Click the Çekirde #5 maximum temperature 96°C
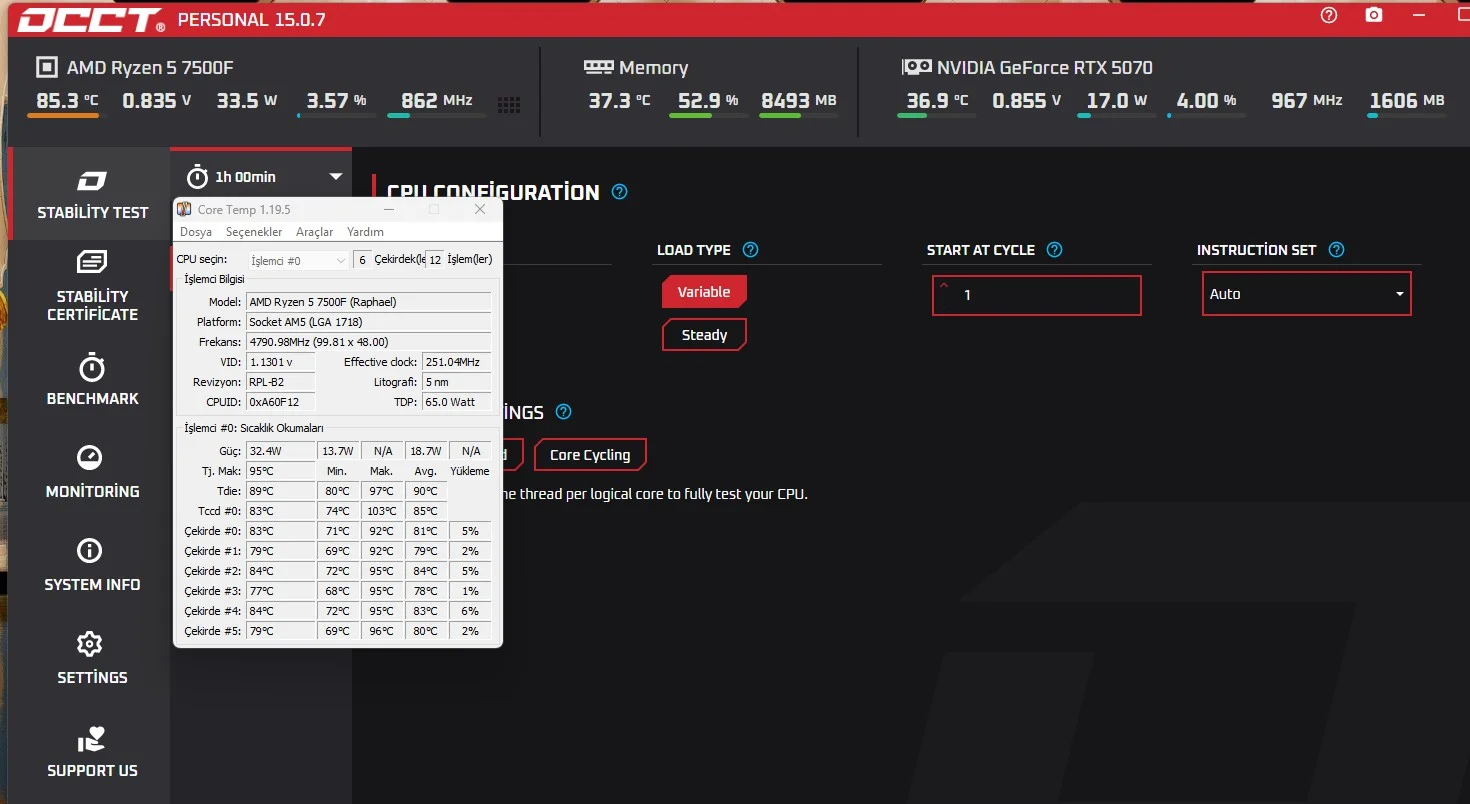 (382, 631)
